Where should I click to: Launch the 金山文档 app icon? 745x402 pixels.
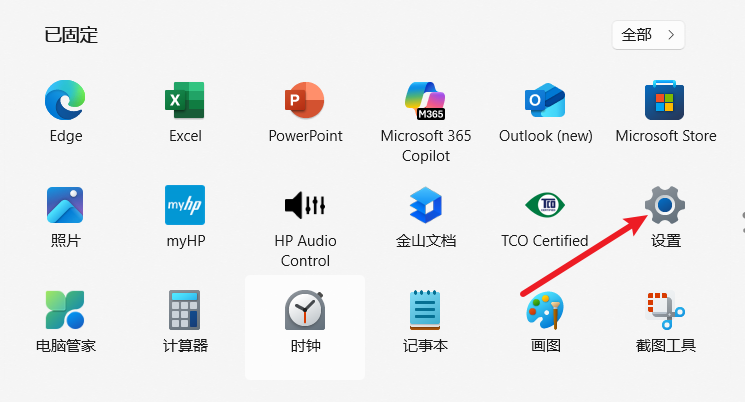(426, 205)
